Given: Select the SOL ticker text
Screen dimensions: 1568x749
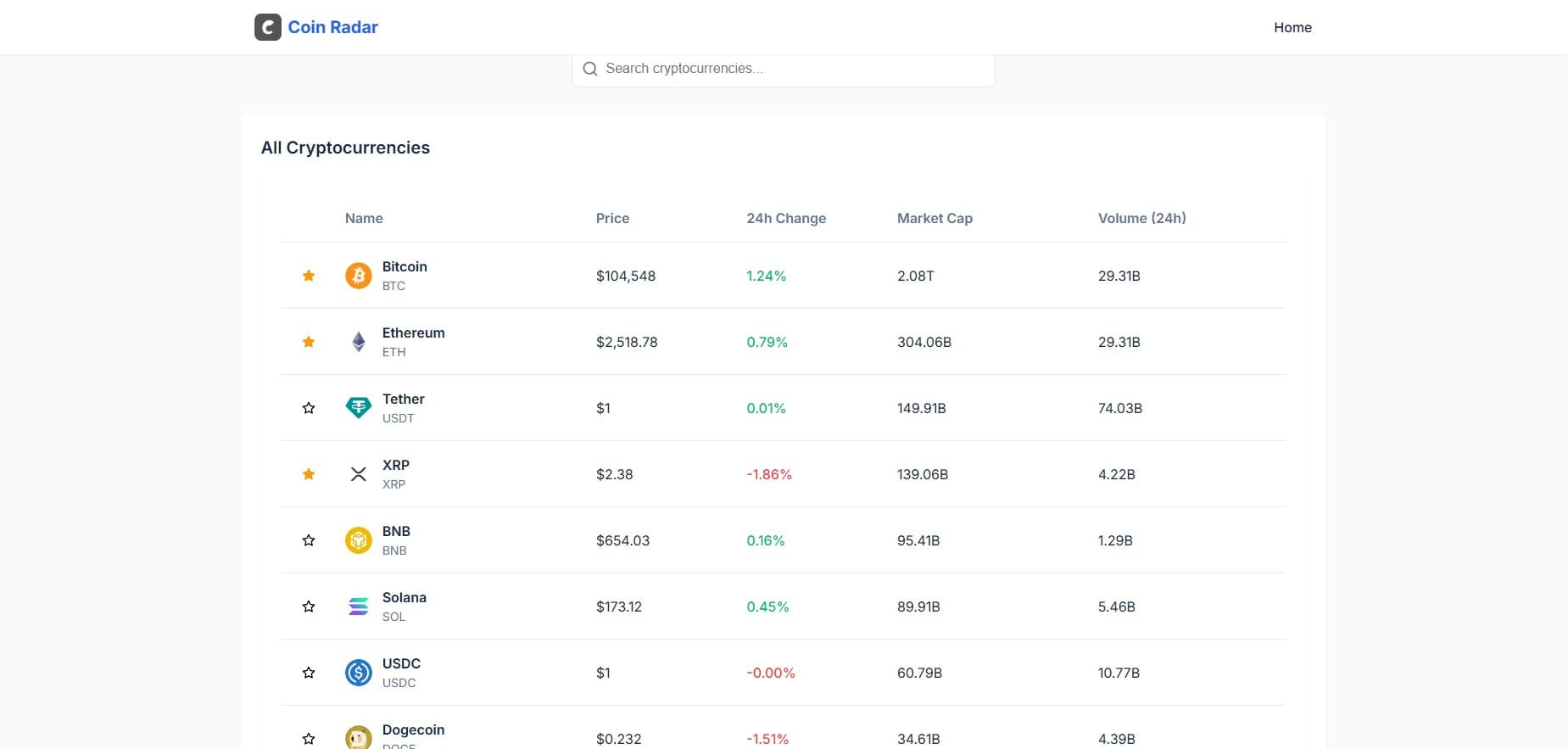Looking at the screenshot, I should click(393, 617).
